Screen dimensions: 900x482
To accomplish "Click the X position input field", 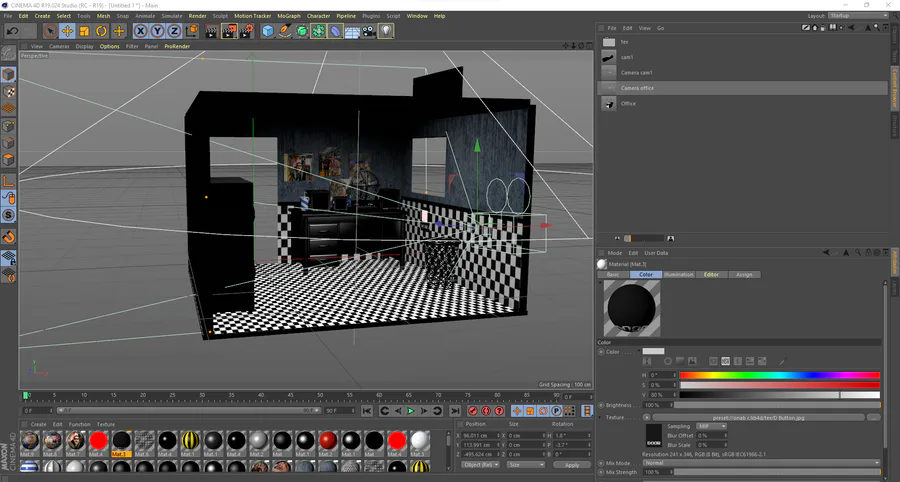I will pos(481,436).
